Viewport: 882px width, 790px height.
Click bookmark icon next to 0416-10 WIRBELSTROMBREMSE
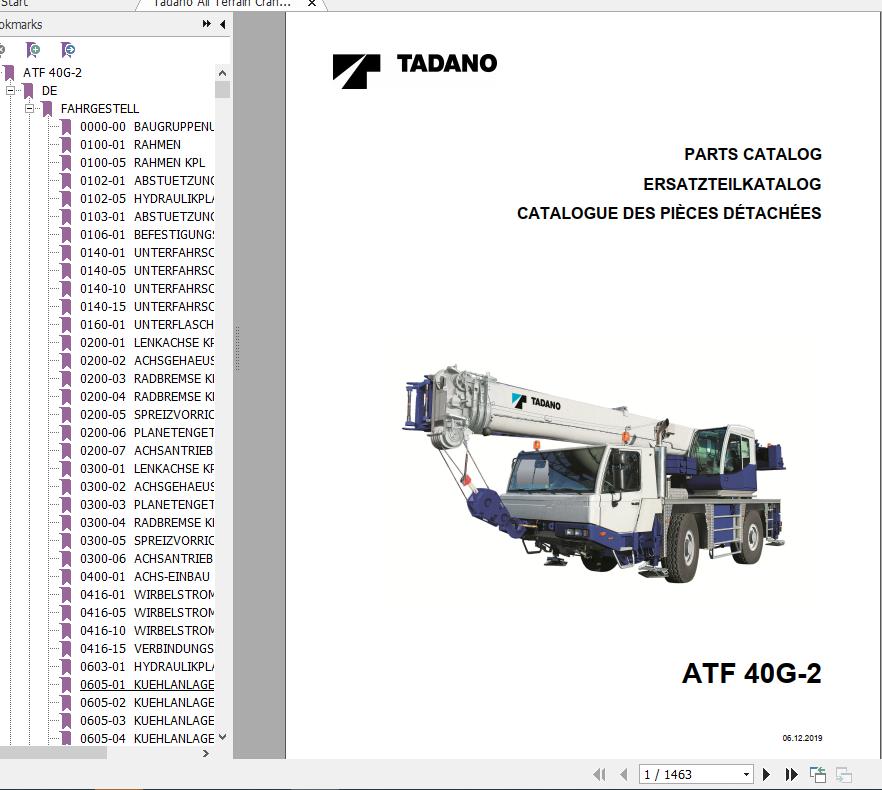(66, 631)
